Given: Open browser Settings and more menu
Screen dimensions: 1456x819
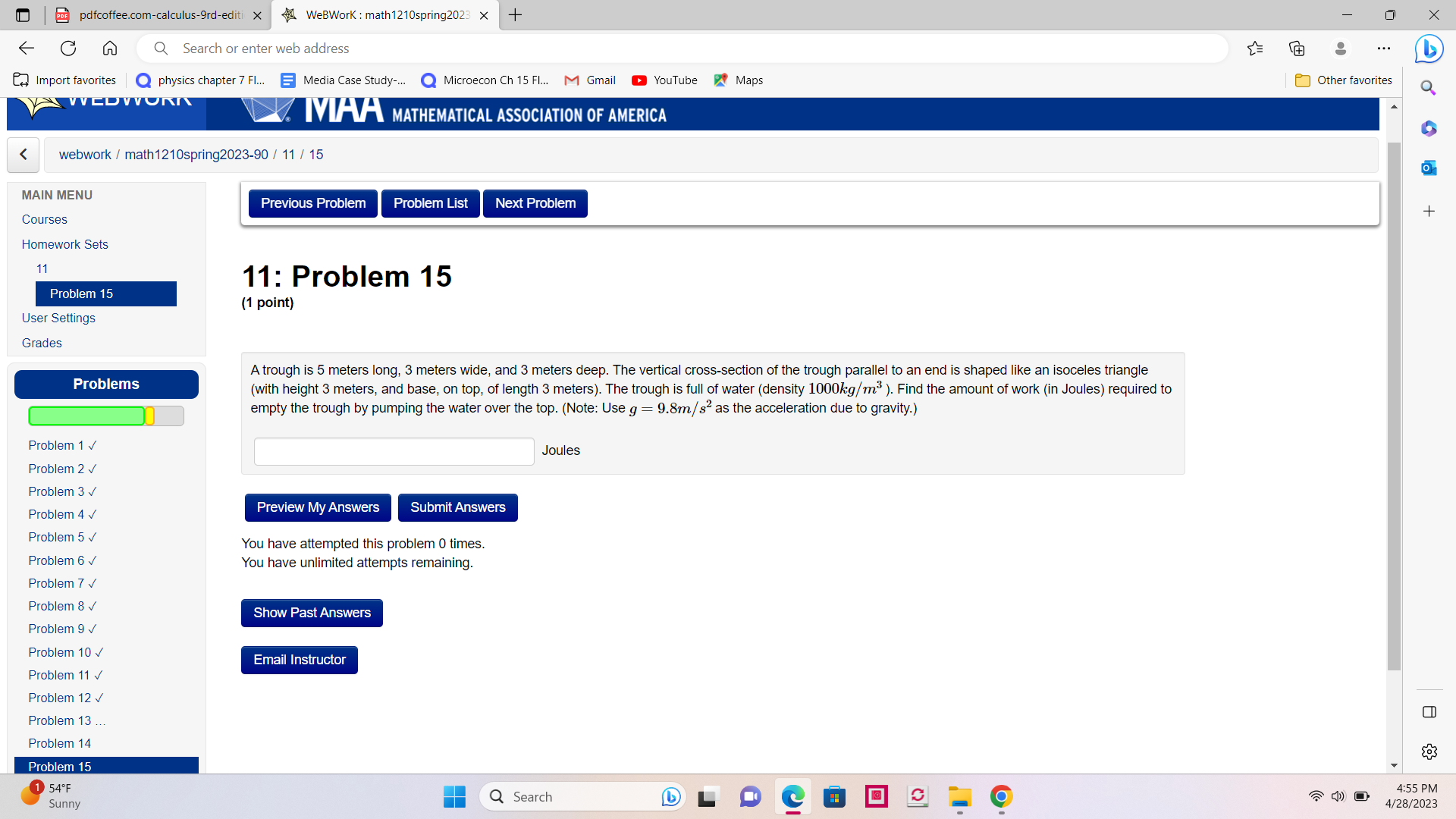Looking at the screenshot, I should pos(1384,49).
